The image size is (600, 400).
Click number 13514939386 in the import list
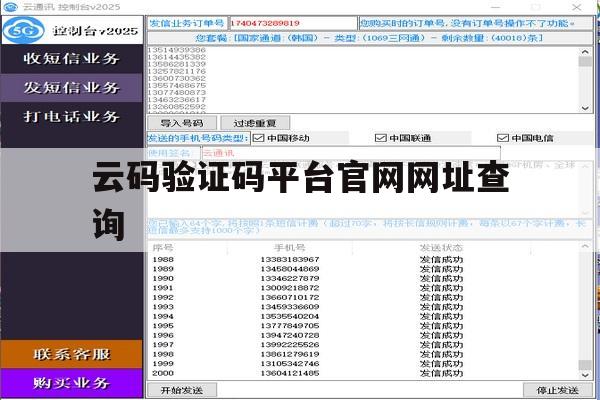[176, 50]
